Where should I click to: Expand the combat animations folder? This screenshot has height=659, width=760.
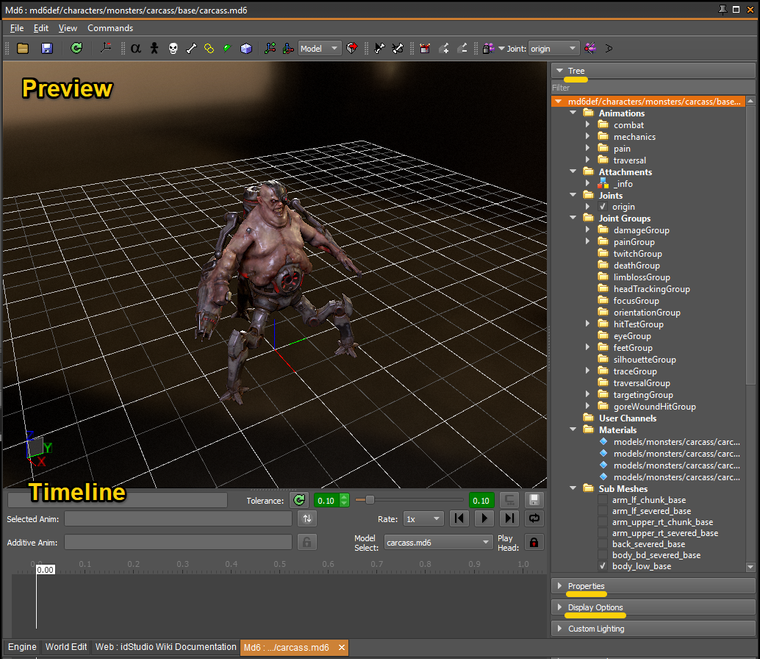587,125
